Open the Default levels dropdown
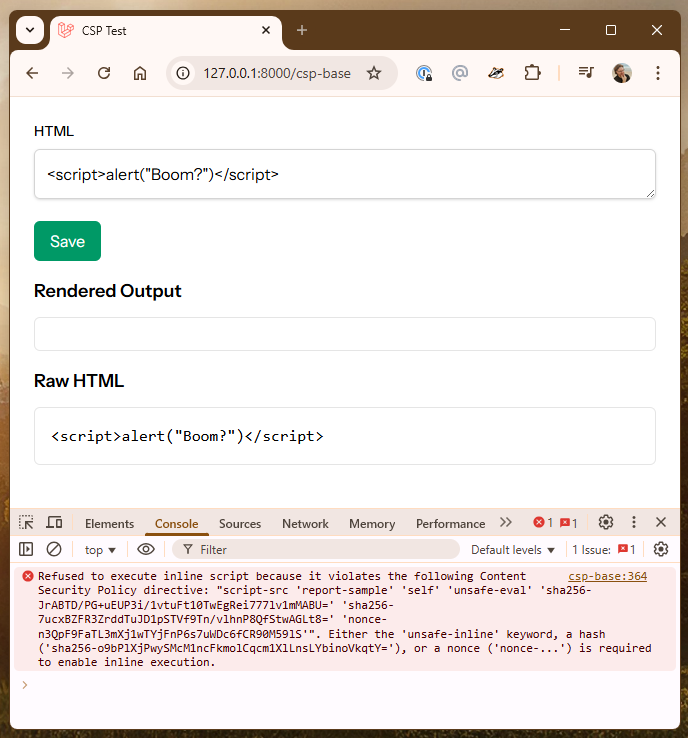The height and width of the screenshot is (738, 688). (512, 550)
